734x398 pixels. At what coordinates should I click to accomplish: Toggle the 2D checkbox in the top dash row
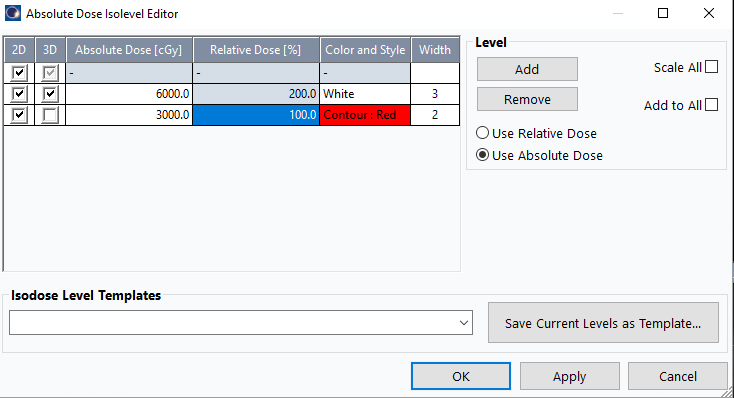coord(19,73)
